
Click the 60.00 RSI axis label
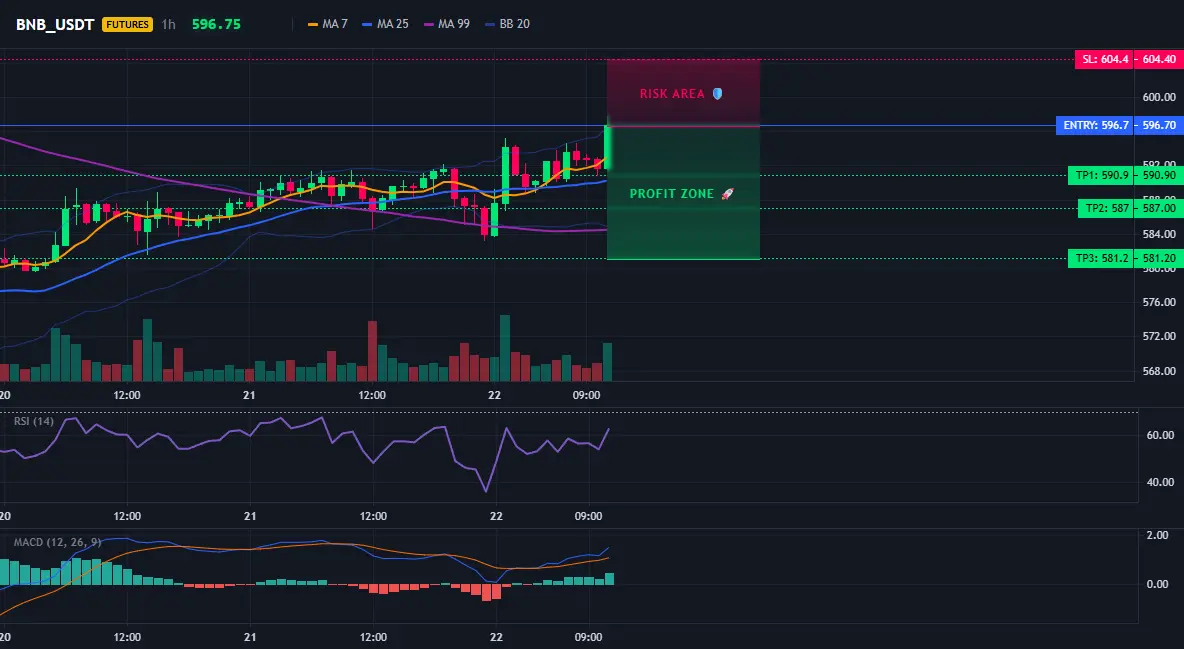coord(1161,435)
